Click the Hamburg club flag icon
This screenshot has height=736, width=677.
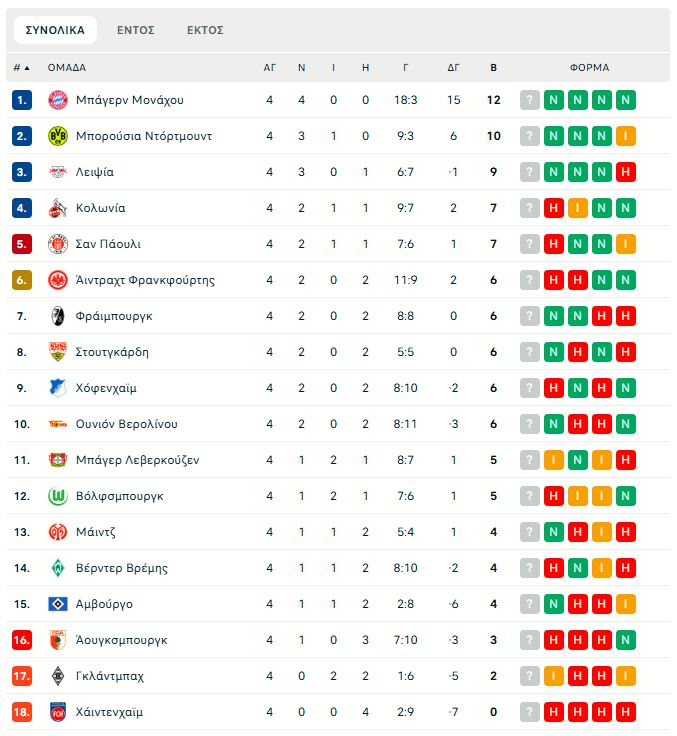pyautogui.click(x=57, y=604)
